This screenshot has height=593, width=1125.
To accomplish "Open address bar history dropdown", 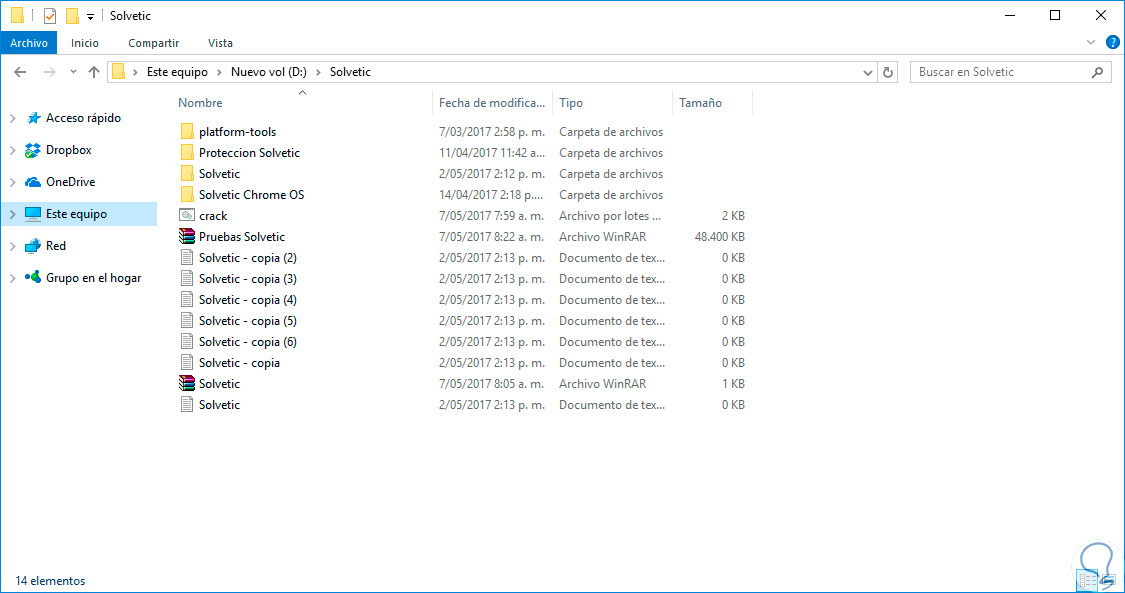I will 867,72.
